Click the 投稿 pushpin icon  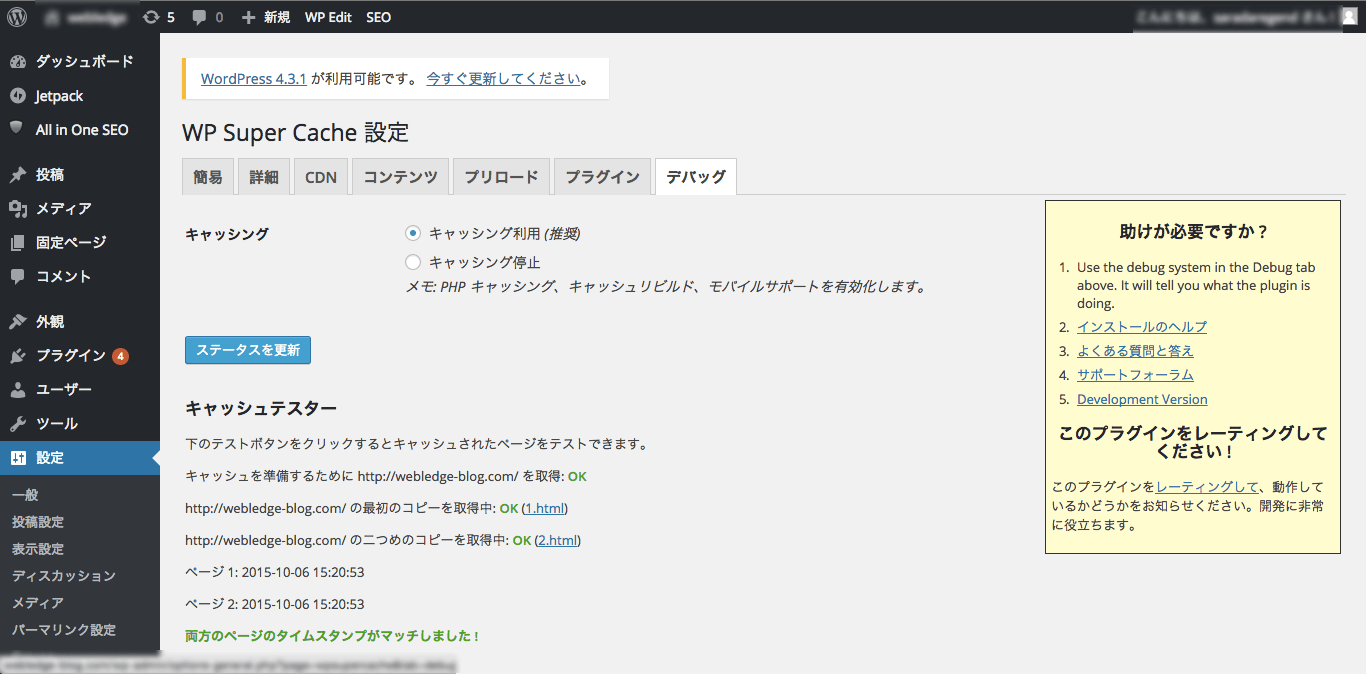(x=18, y=175)
